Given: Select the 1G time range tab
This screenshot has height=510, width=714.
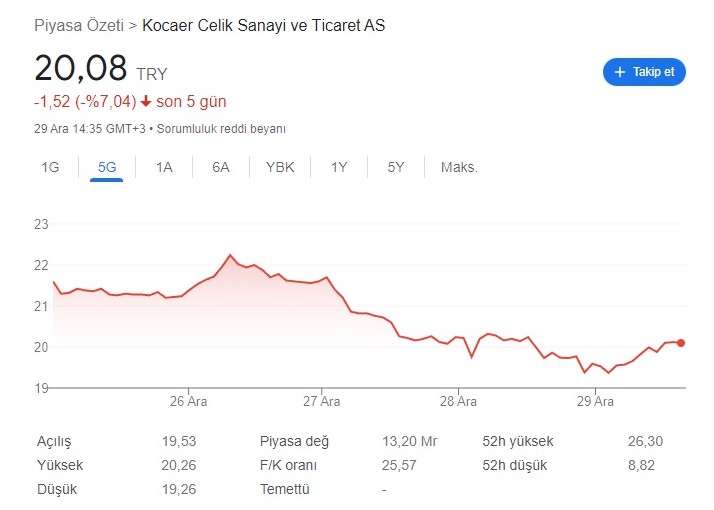Looking at the screenshot, I should (x=50, y=167).
